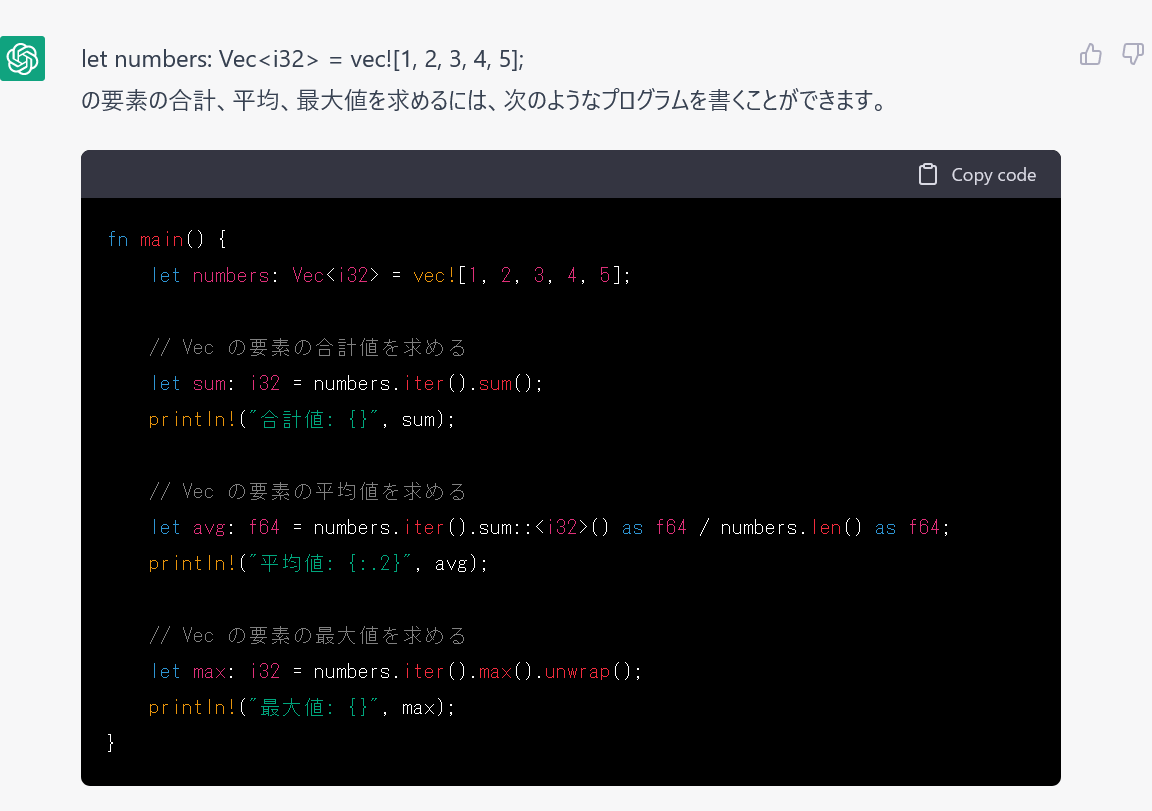Click the comment 'Vec の要素の最大値を求める'
This screenshot has height=811, width=1152.
coord(308,635)
